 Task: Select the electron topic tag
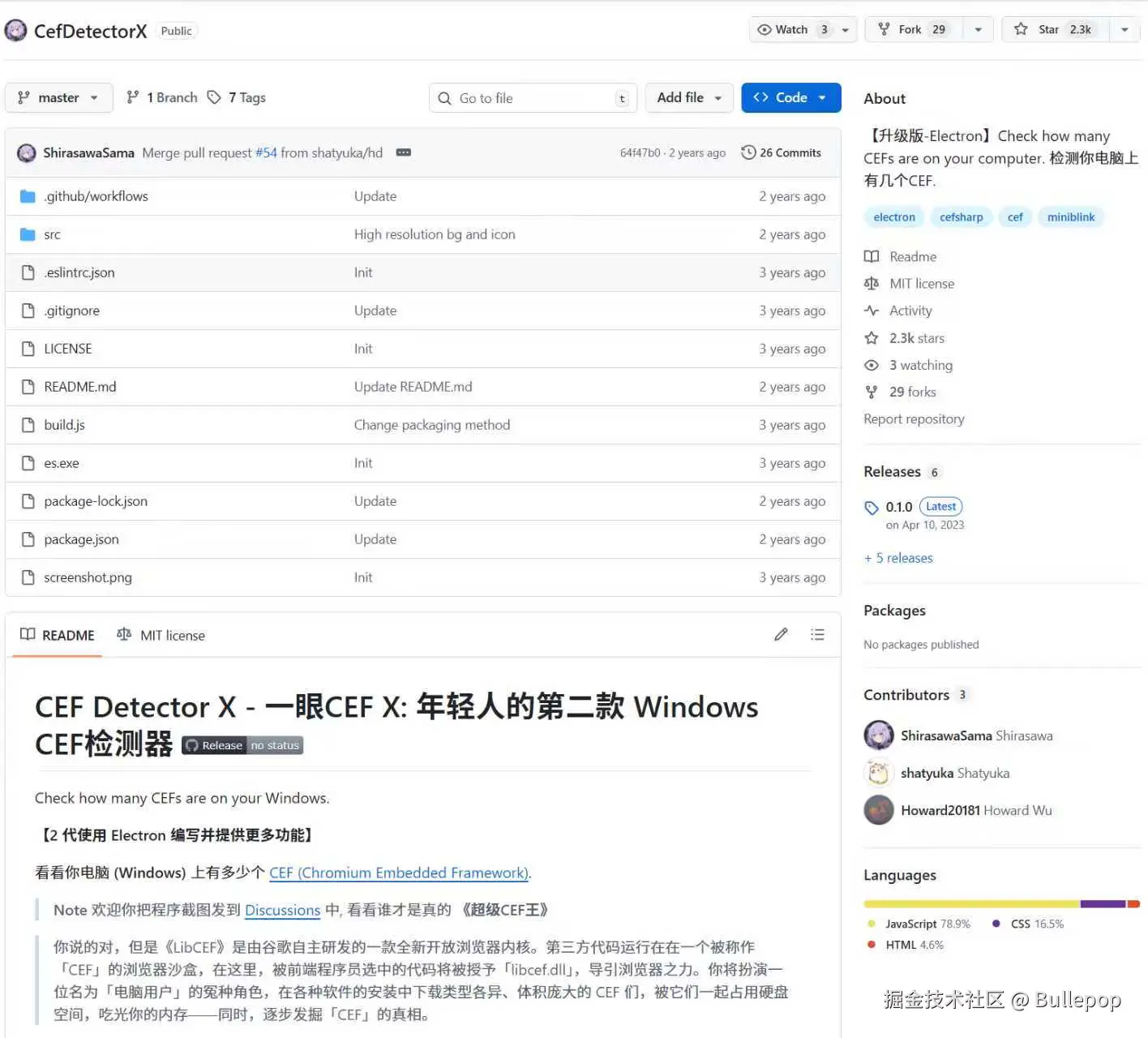coord(893,217)
